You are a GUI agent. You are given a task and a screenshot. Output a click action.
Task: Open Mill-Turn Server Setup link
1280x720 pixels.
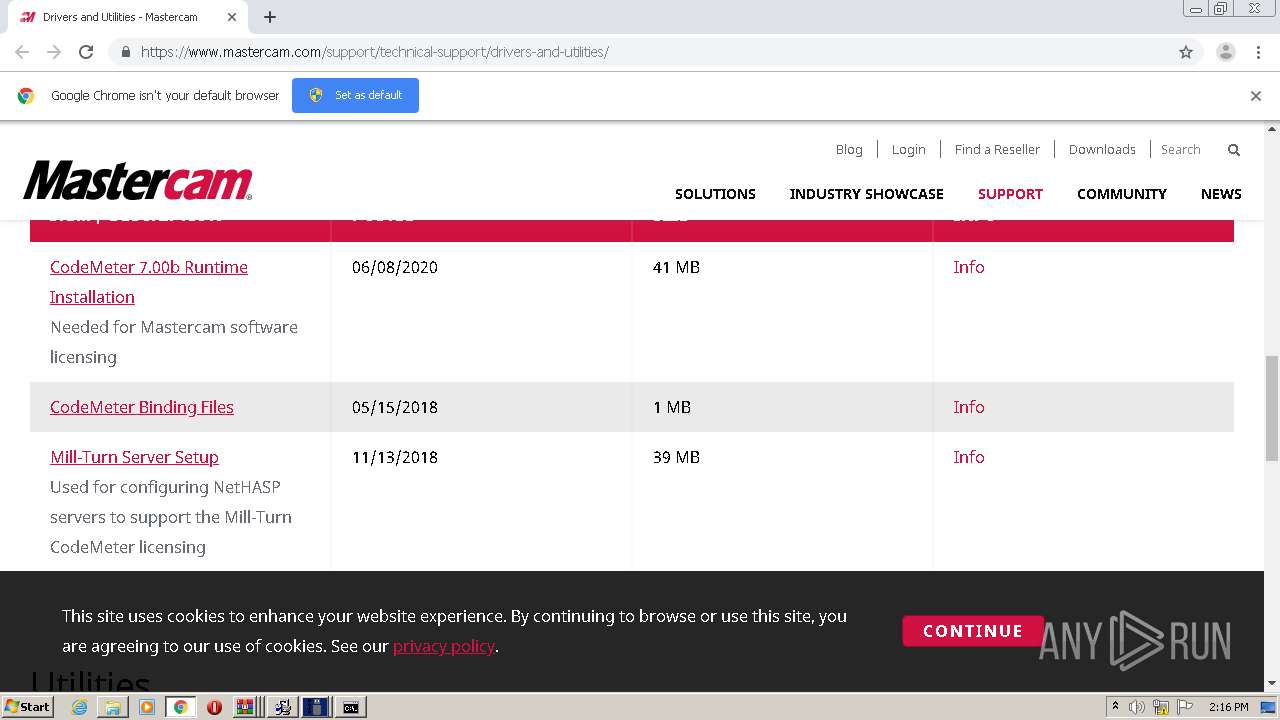click(x=134, y=457)
